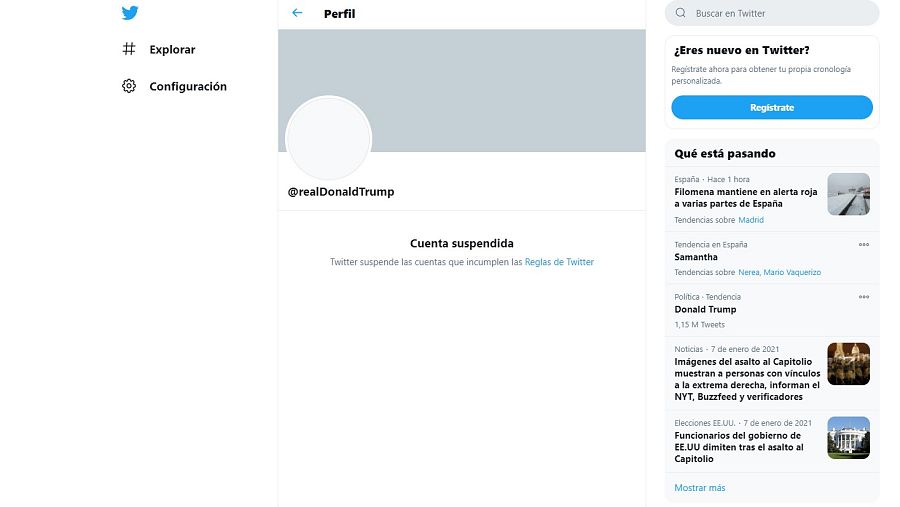This screenshot has height=507, width=900.
Task: Click the empty profile avatar circle
Action: click(329, 139)
